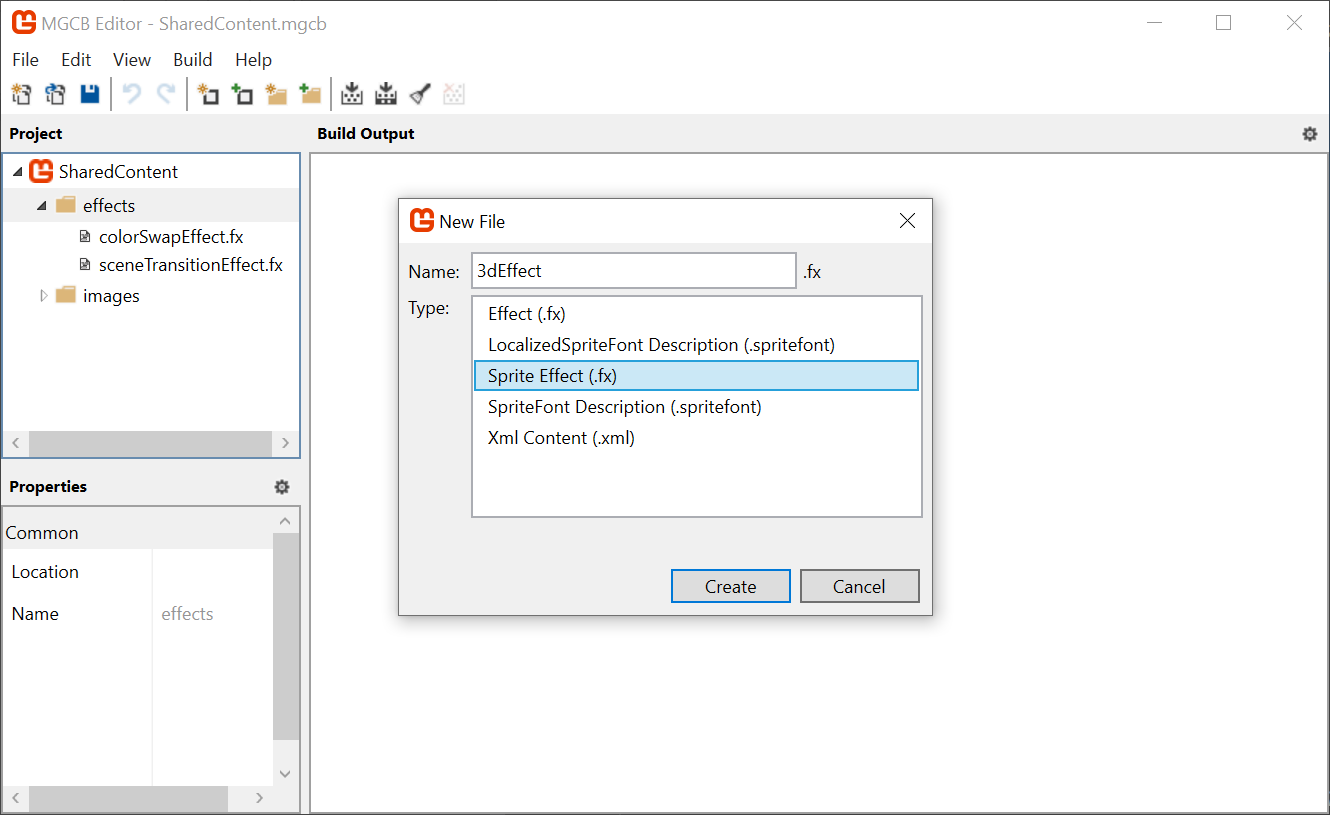The height and width of the screenshot is (815, 1330).
Task: Open the Build menu
Action: point(192,59)
